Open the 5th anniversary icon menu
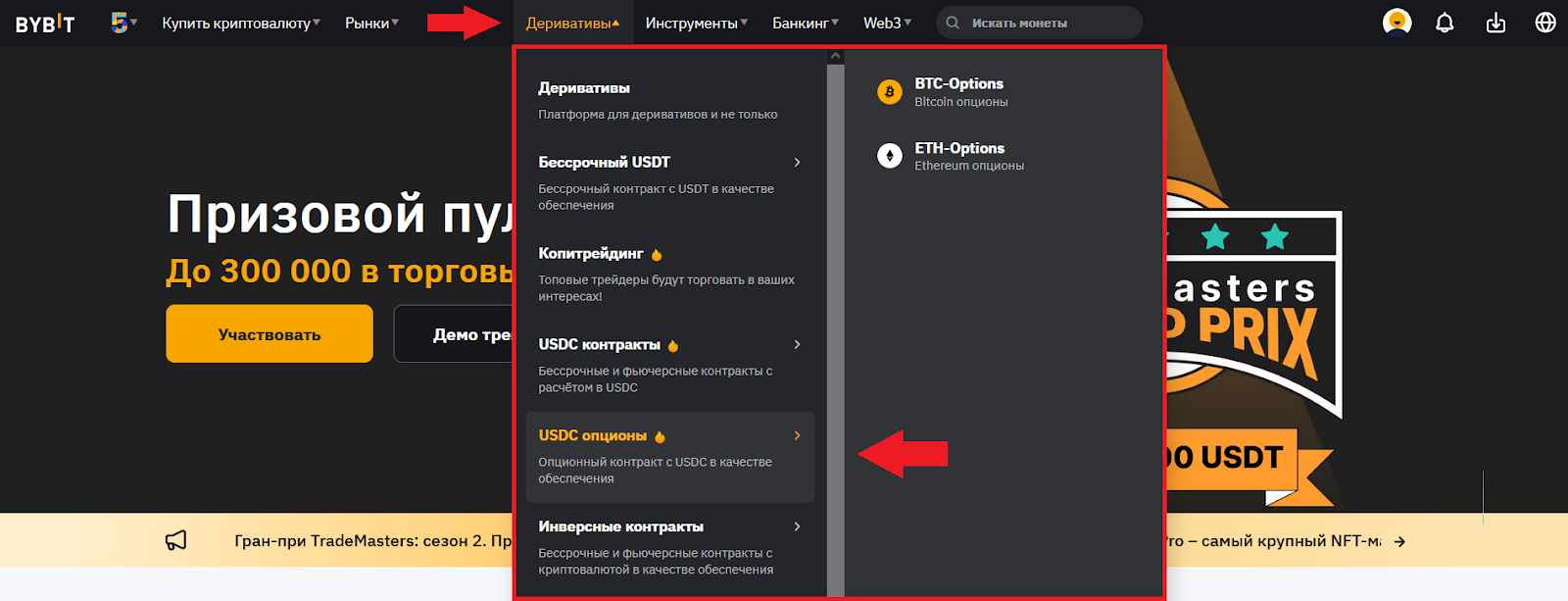This screenshot has width=1568, height=601. tap(123, 23)
